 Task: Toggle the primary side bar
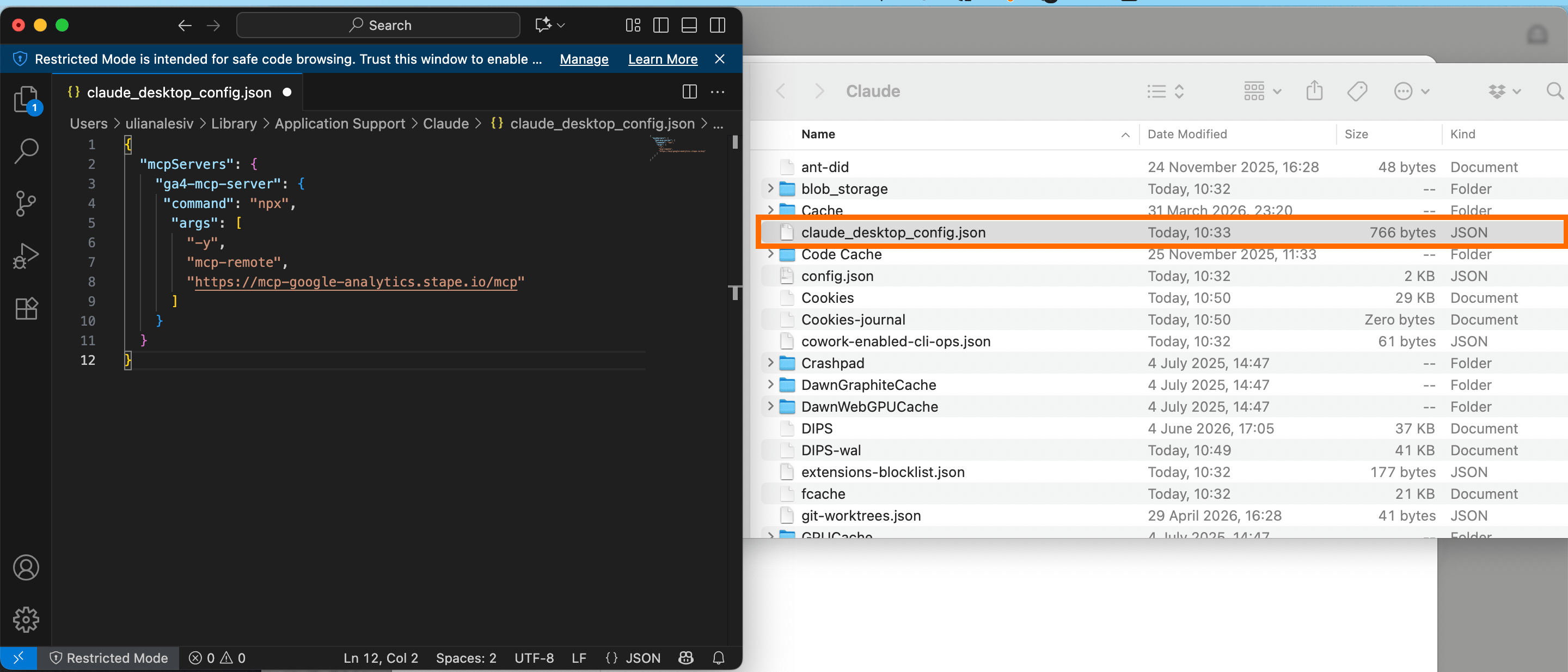coord(661,25)
